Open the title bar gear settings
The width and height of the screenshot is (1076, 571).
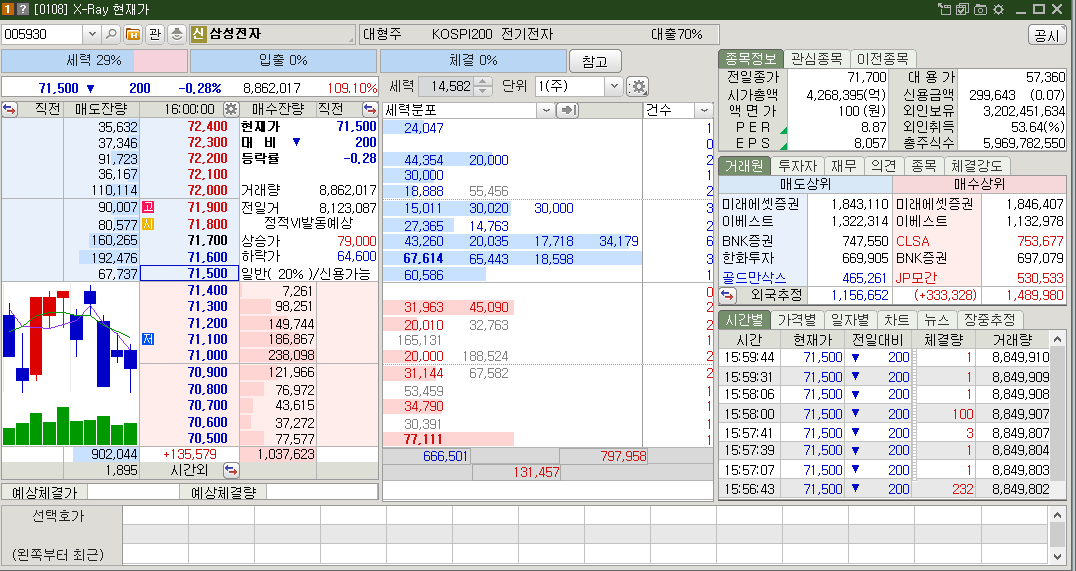click(998, 9)
